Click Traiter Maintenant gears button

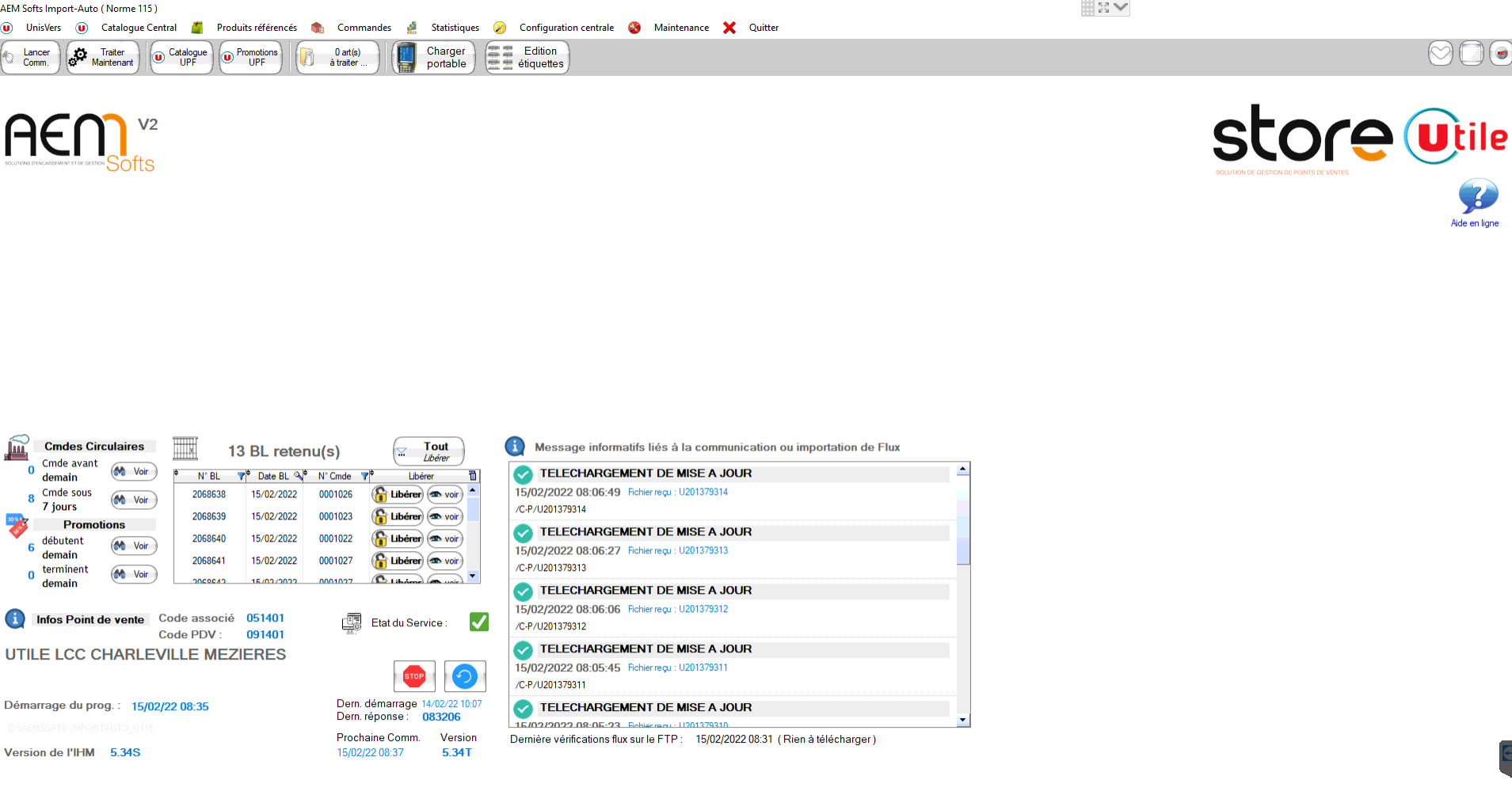(103, 58)
